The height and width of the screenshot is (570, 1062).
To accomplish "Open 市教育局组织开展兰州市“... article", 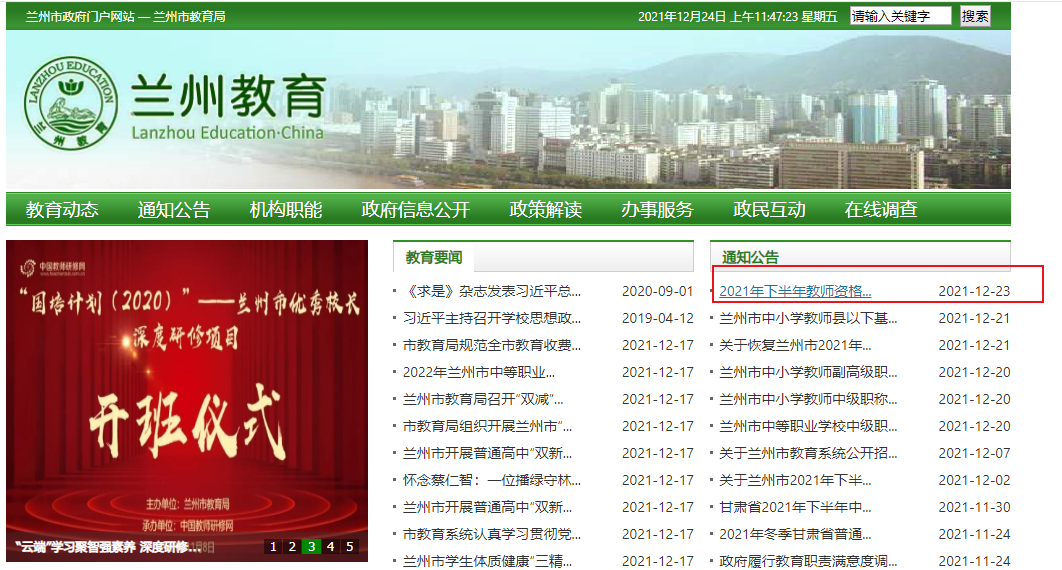I will (487, 426).
